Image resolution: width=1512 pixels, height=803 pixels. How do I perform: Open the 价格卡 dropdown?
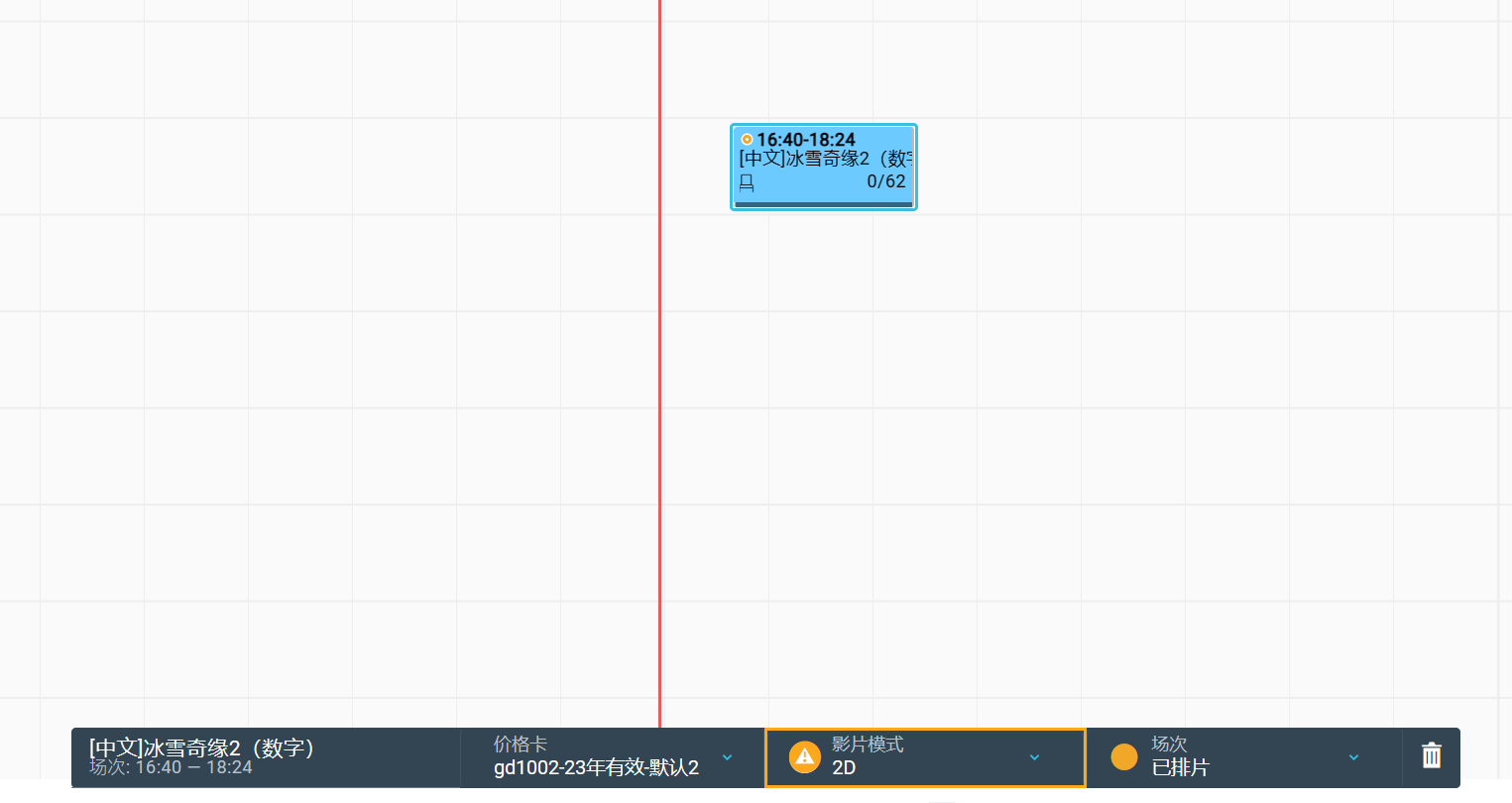612,757
